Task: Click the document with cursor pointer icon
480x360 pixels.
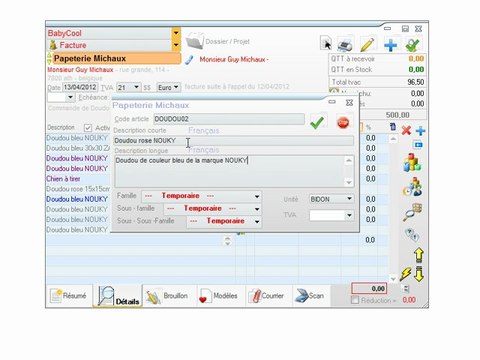Action: pos(326,43)
